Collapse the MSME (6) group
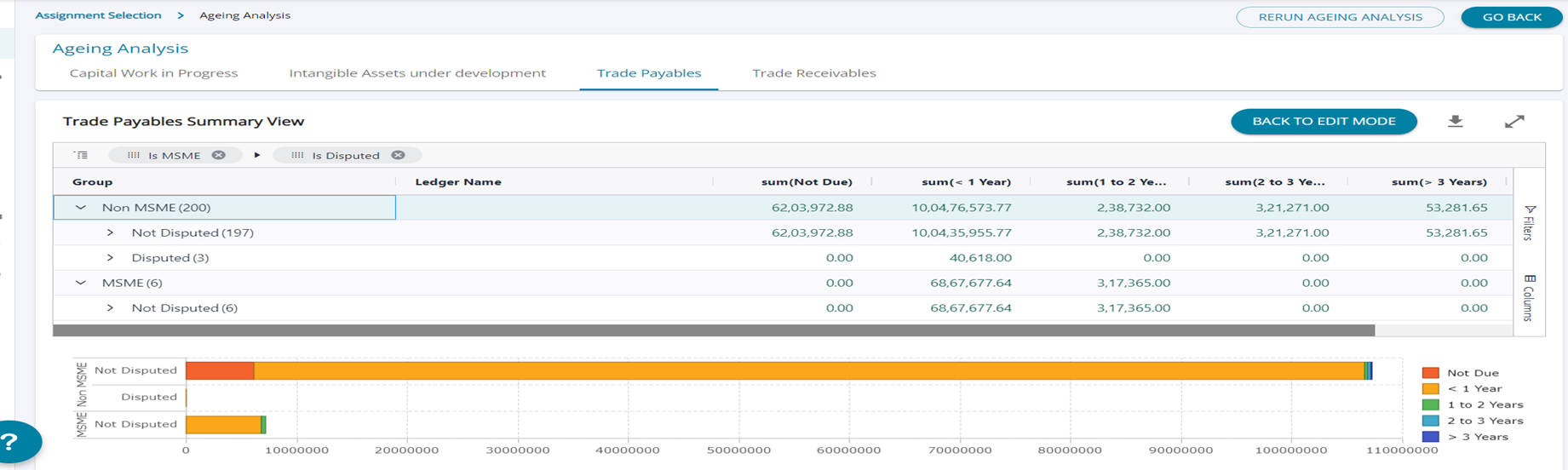Viewport: 1568px width, 470px height. pyautogui.click(x=81, y=283)
